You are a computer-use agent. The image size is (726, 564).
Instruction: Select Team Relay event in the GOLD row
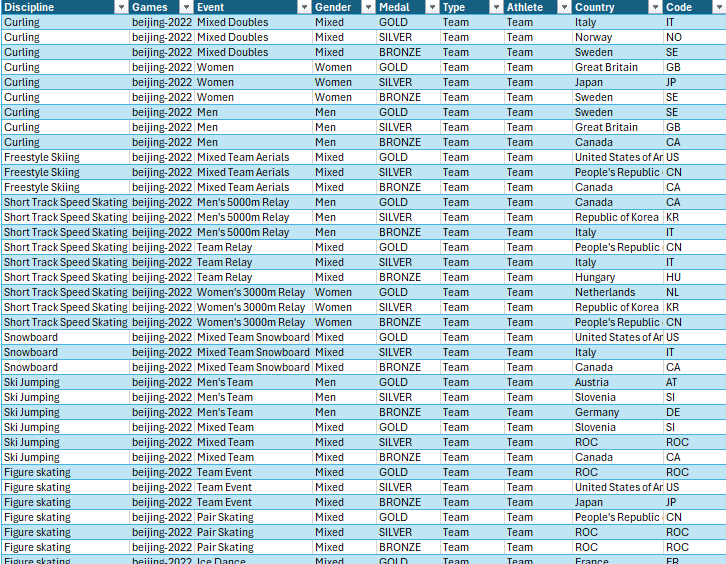tap(253, 247)
